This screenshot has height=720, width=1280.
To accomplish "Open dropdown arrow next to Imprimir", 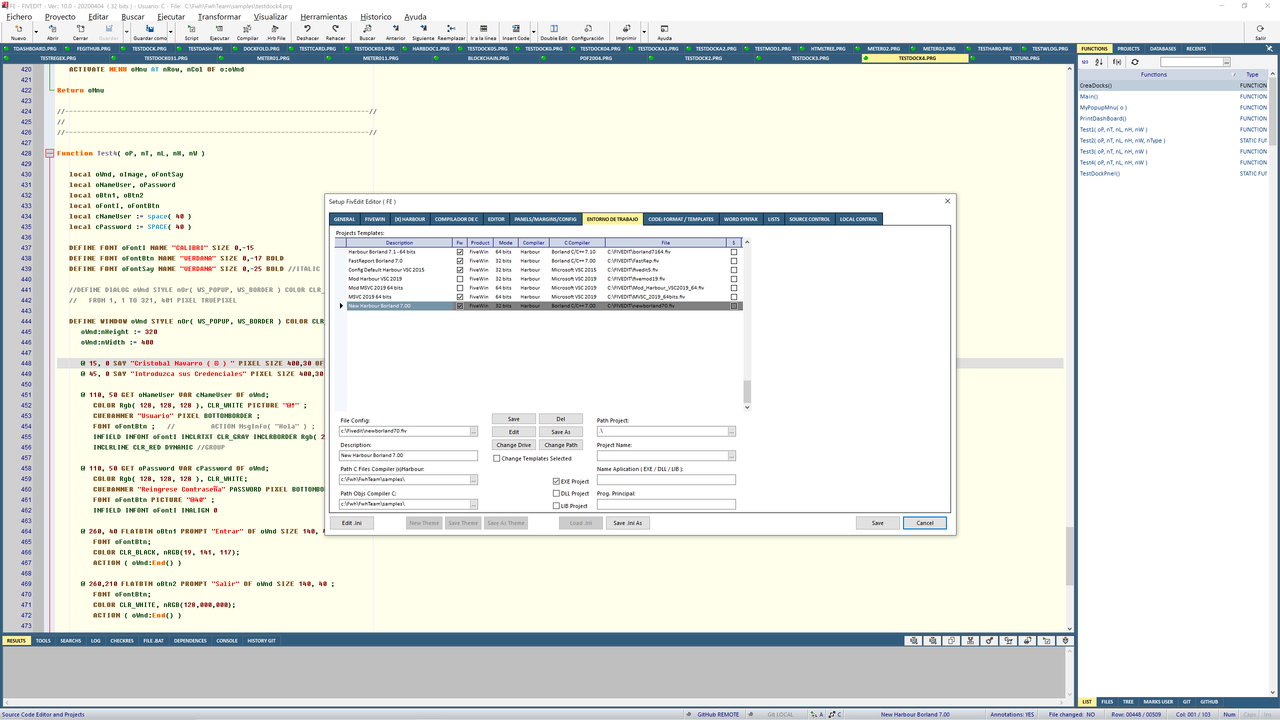I will tap(644, 31).
